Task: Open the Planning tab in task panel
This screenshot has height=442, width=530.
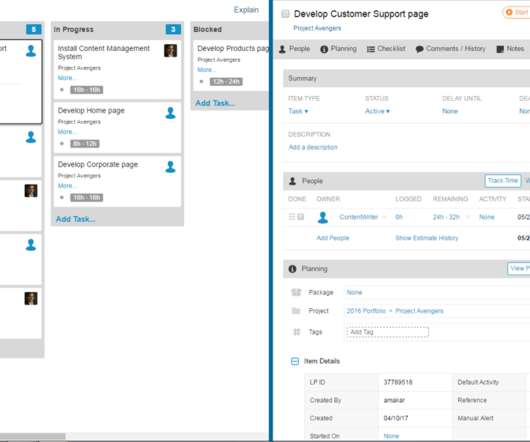Action: coord(339,49)
